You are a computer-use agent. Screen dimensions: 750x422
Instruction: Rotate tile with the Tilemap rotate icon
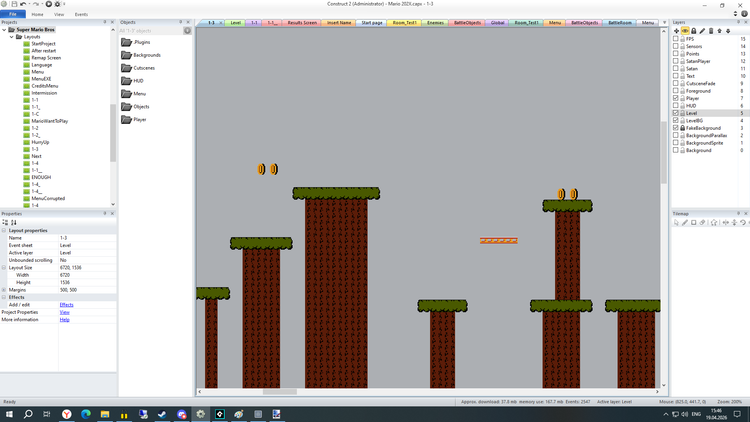click(x=743, y=222)
